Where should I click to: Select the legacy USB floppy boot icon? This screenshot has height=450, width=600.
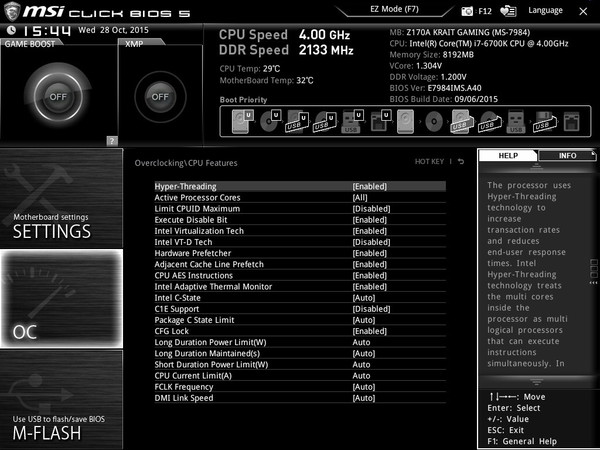(x=545, y=121)
